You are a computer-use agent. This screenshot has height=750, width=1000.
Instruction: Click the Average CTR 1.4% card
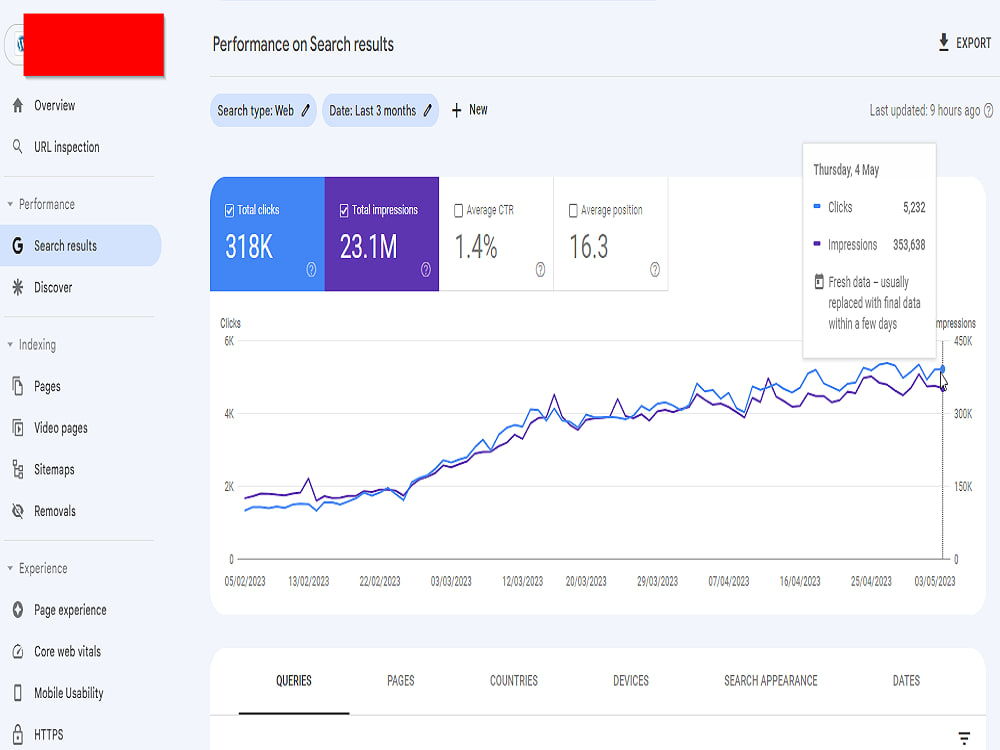click(x=496, y=234)
